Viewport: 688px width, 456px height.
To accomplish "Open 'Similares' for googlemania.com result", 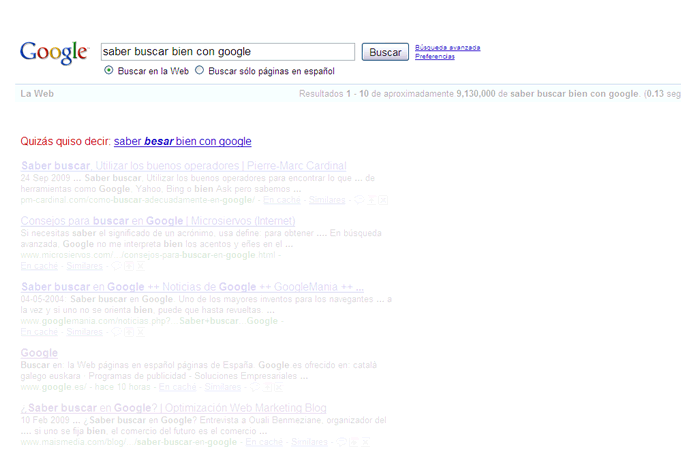I will (x=84, y=332).
